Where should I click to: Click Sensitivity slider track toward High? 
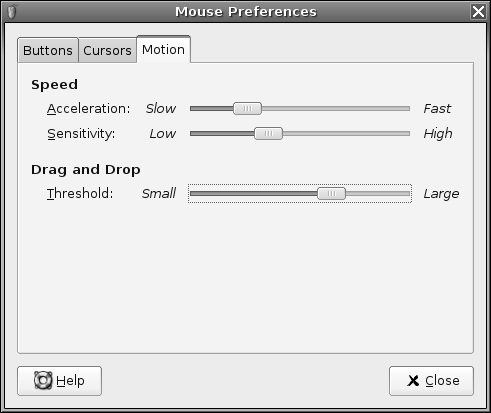pyautogui.click(x=346, y=133)
